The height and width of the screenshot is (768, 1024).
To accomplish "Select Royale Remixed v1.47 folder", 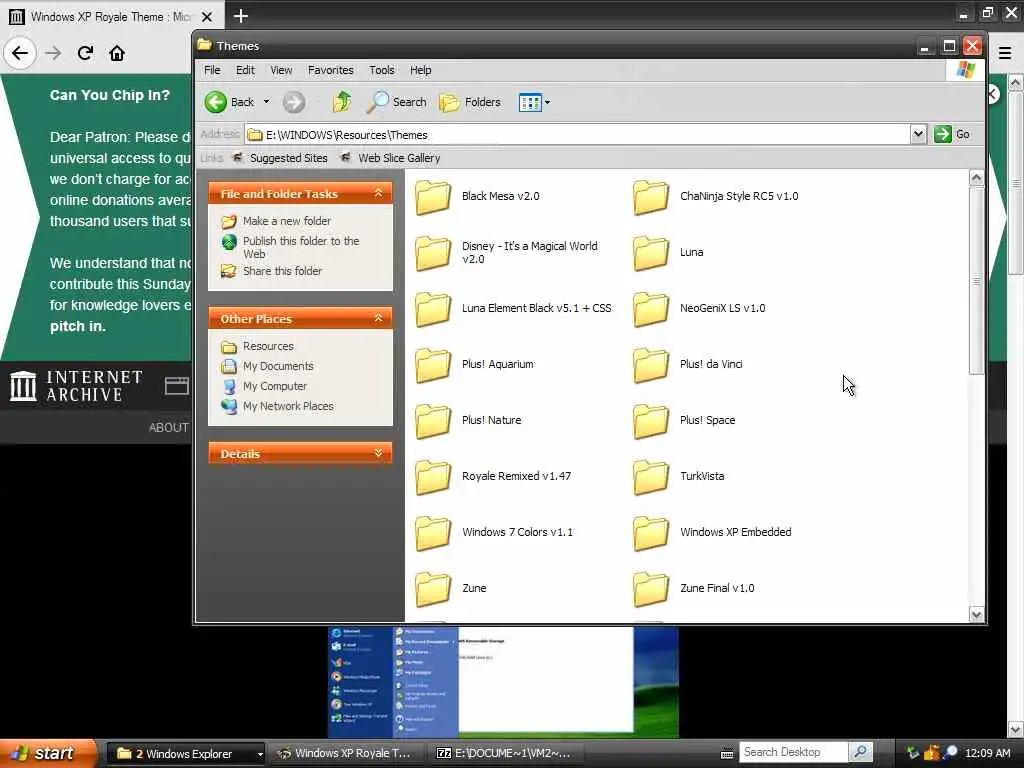I will (494, 477).
